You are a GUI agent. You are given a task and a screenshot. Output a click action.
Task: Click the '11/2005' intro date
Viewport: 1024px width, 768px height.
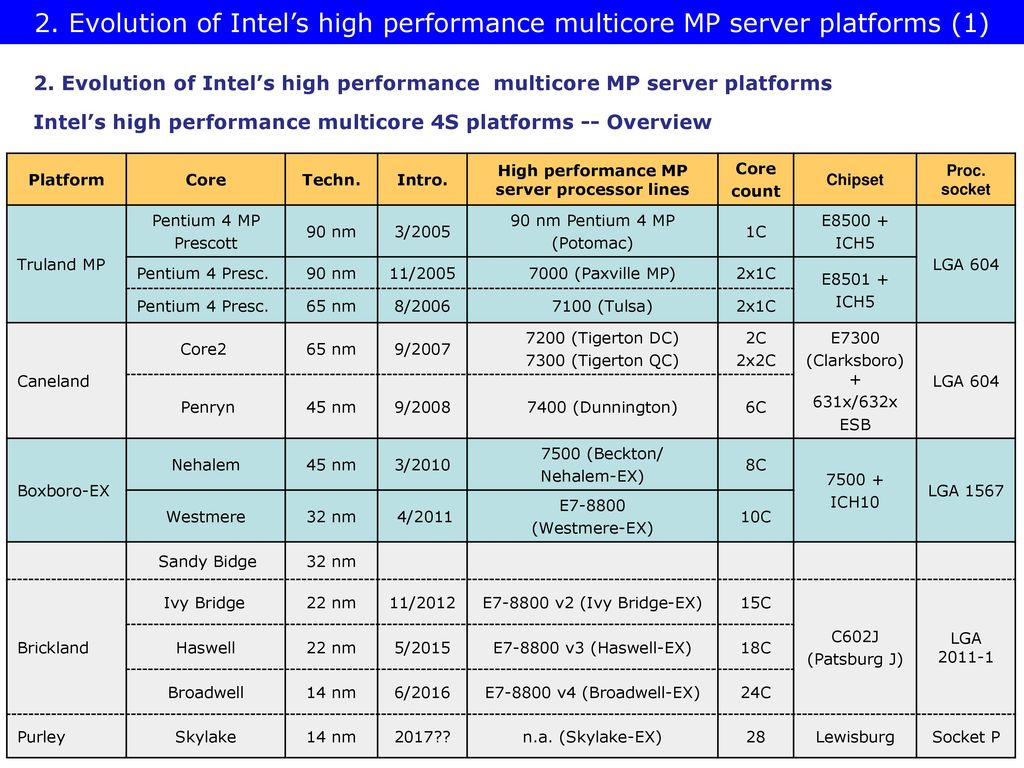(423, 273)
